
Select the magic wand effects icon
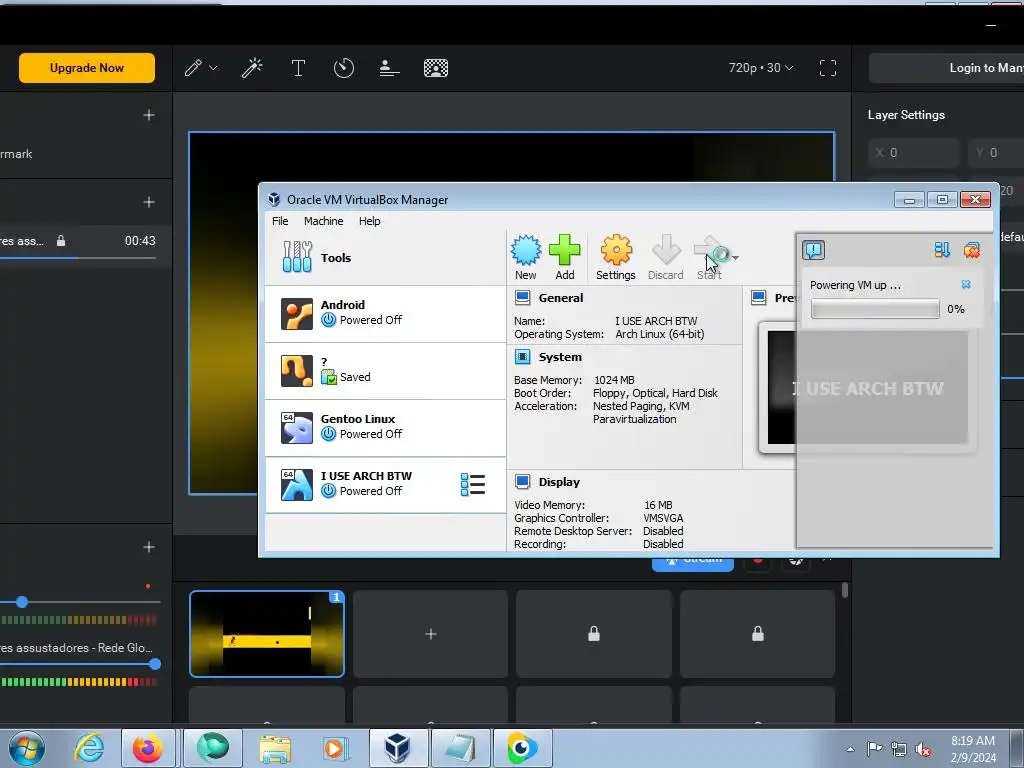[252, 68]
